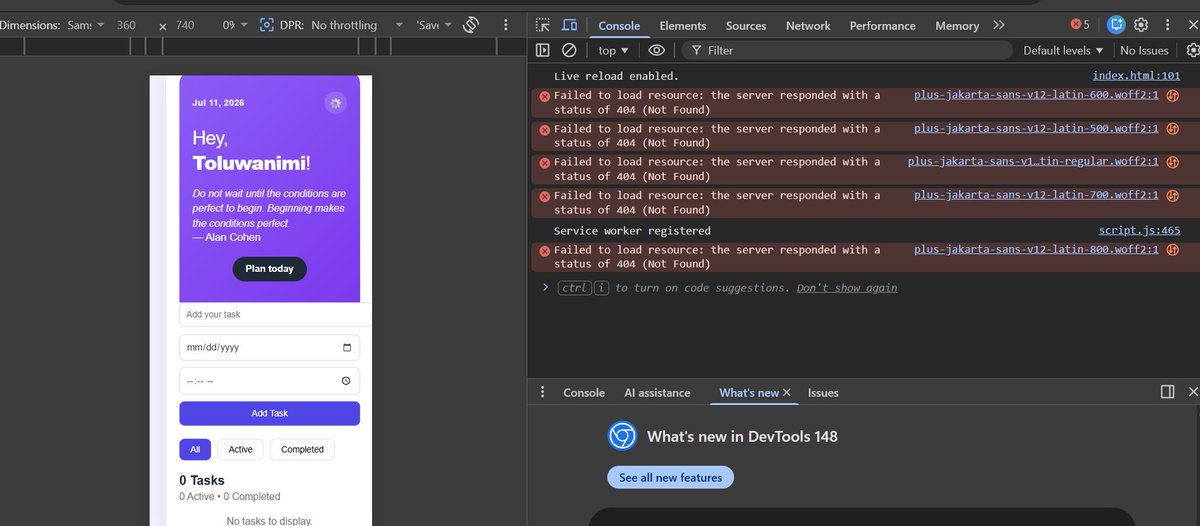Open the Sources tab

(746, 26)
